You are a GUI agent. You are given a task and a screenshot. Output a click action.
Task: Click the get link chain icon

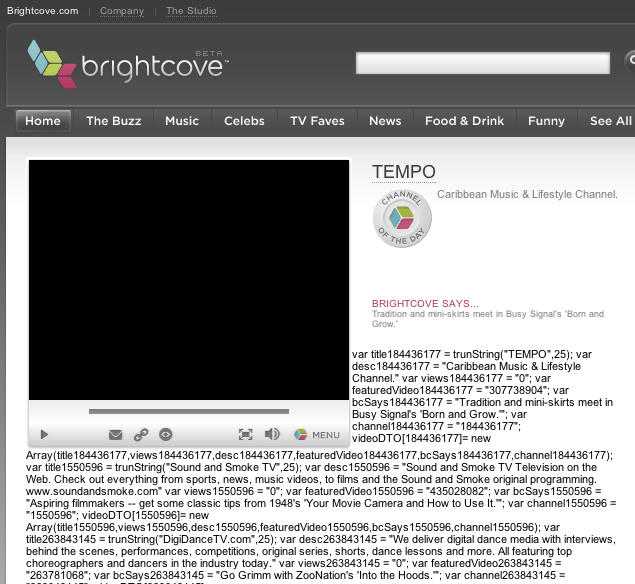coord(141,435)
